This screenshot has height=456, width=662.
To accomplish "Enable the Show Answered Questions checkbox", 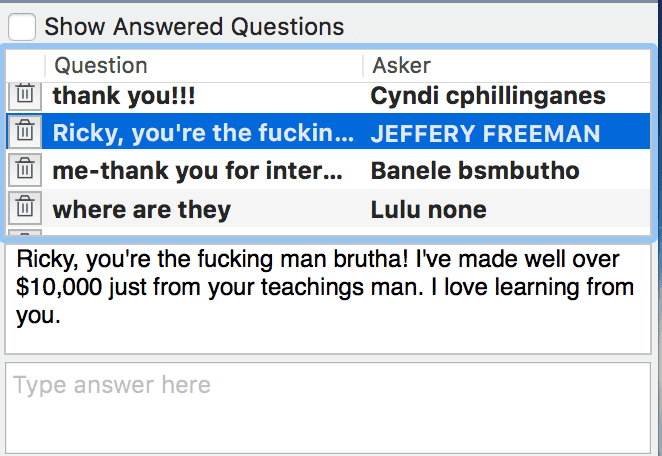I will 24,26.
